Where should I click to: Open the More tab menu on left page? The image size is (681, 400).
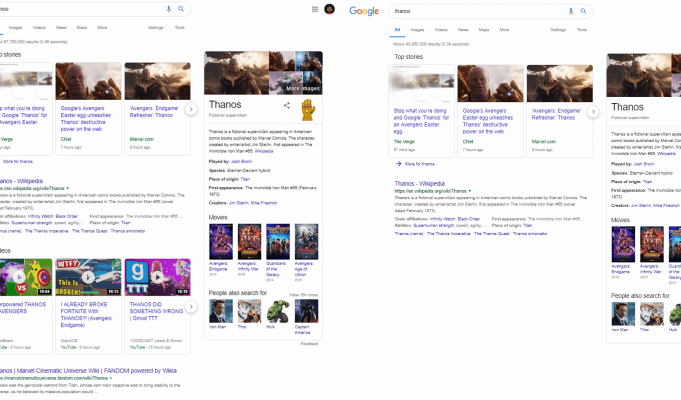[x=102, y=27]
